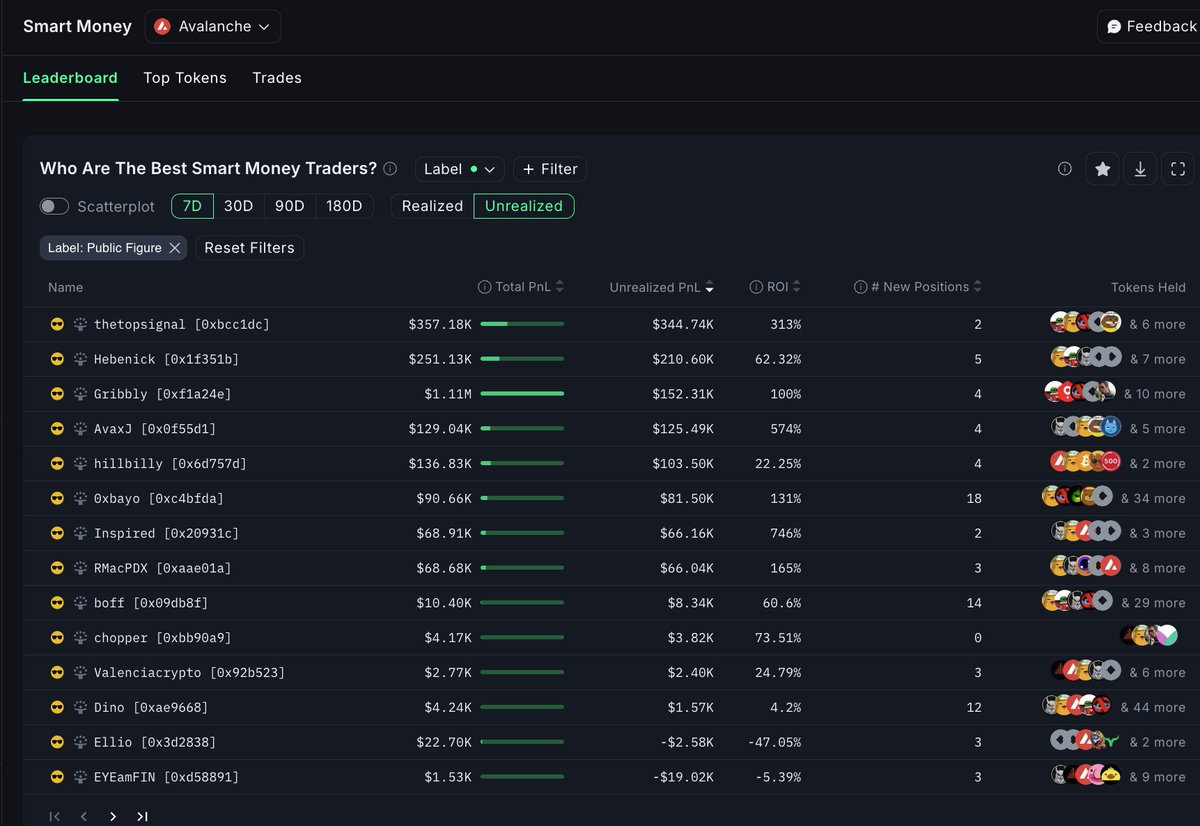Viewport: 1200px width, 826px height.
Task: Switch to the Leaderboard tab
Action: [x=70, y=78]
